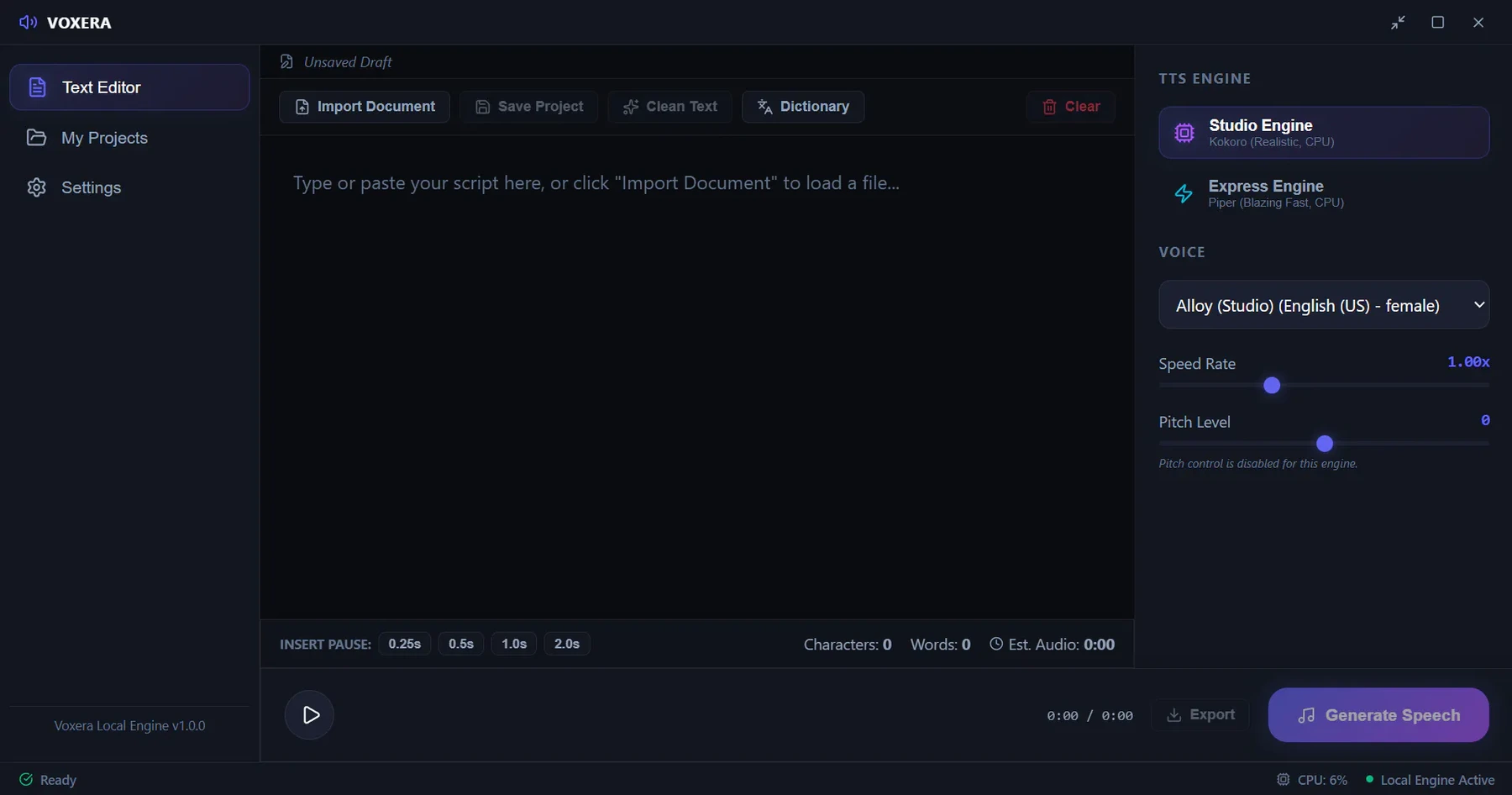Click the Import Document button
Viewport: 1512px width, 795px height.
[x=365, y=107]
